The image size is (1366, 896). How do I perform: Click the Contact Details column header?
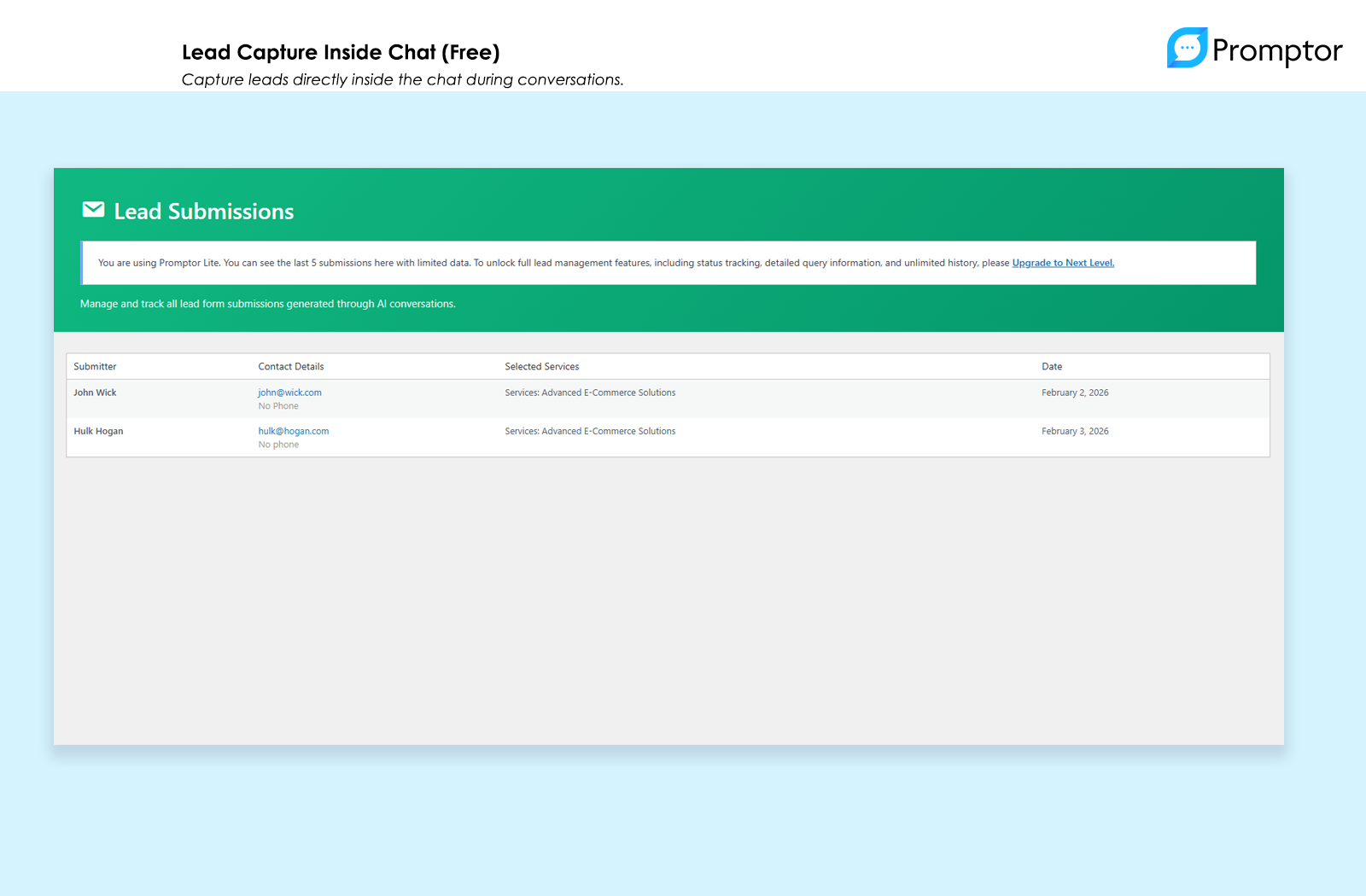click(291, 367)
